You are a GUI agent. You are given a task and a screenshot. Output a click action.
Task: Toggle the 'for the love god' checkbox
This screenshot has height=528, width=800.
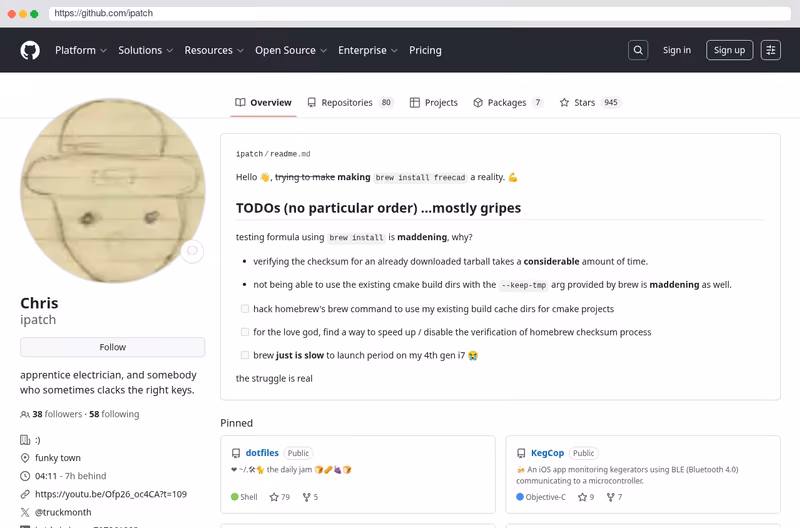(x=245, y=332)
